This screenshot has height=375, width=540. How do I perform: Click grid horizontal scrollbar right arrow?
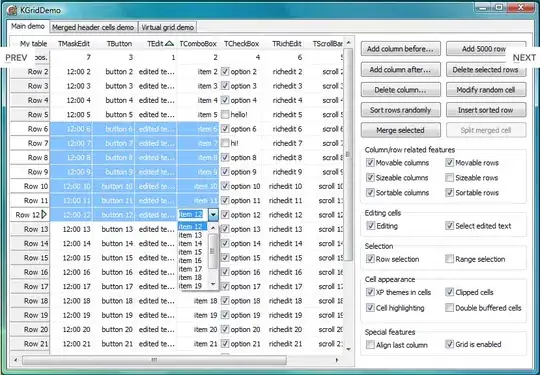337,360
